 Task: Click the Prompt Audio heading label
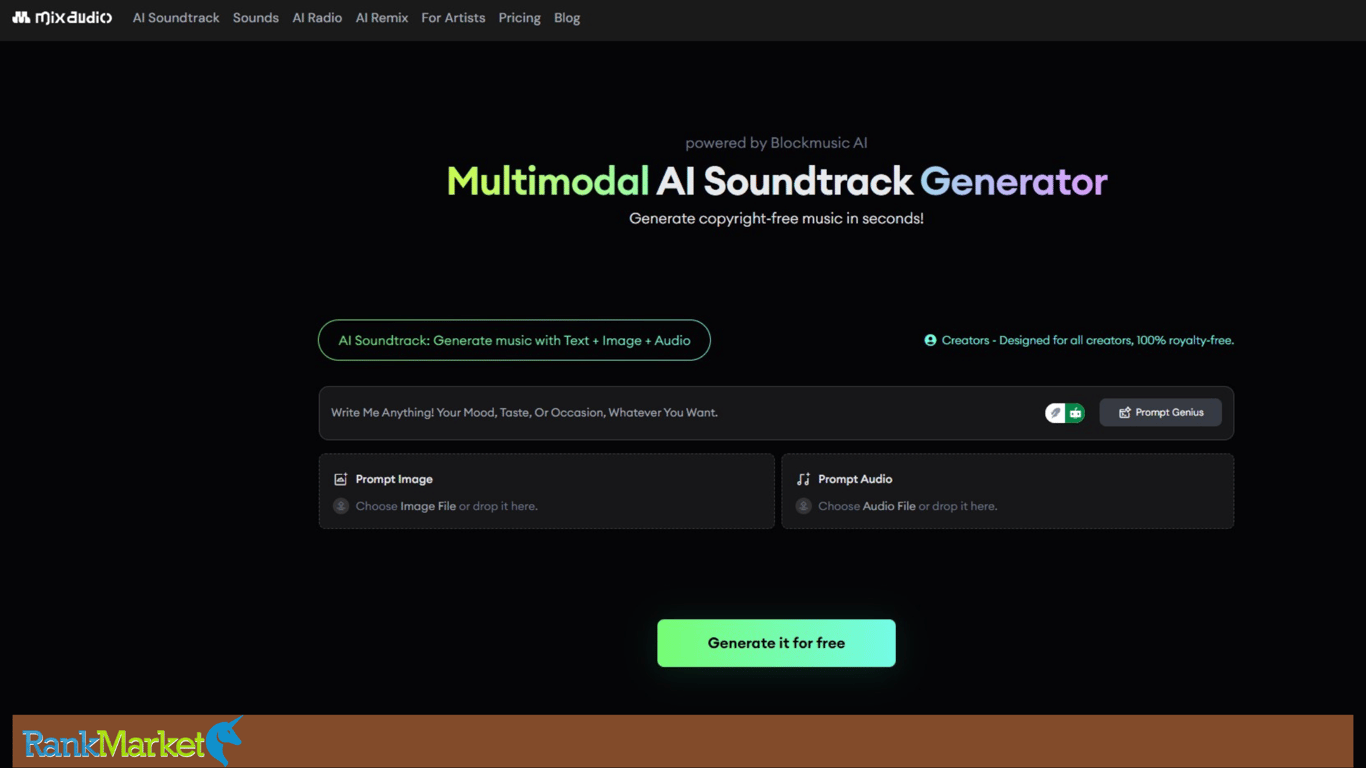pyautogui.click(x=855, y=479)
